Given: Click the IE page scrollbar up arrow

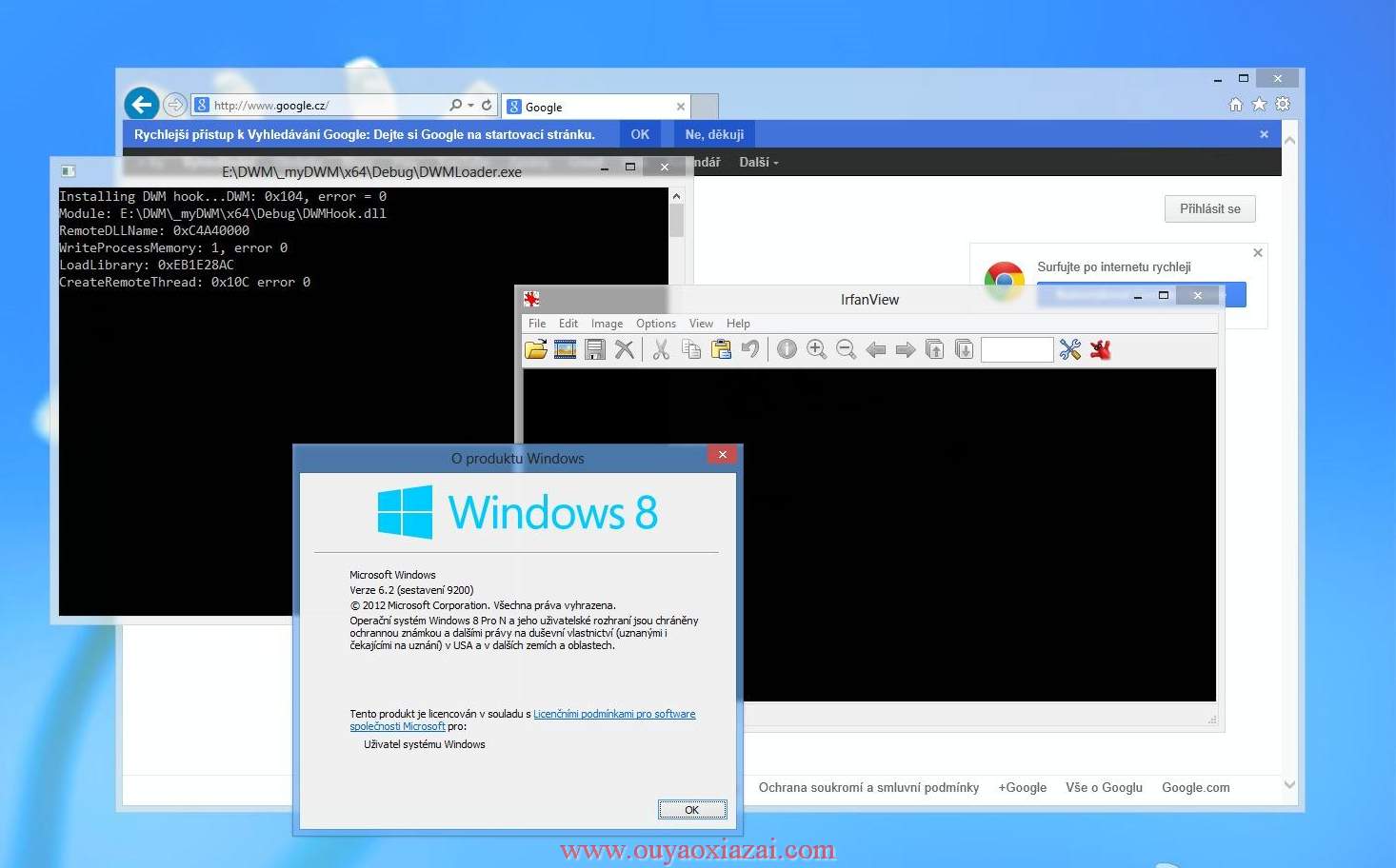Looking at the screenshot, I should pyautogui.click(x=1290, y=140).
